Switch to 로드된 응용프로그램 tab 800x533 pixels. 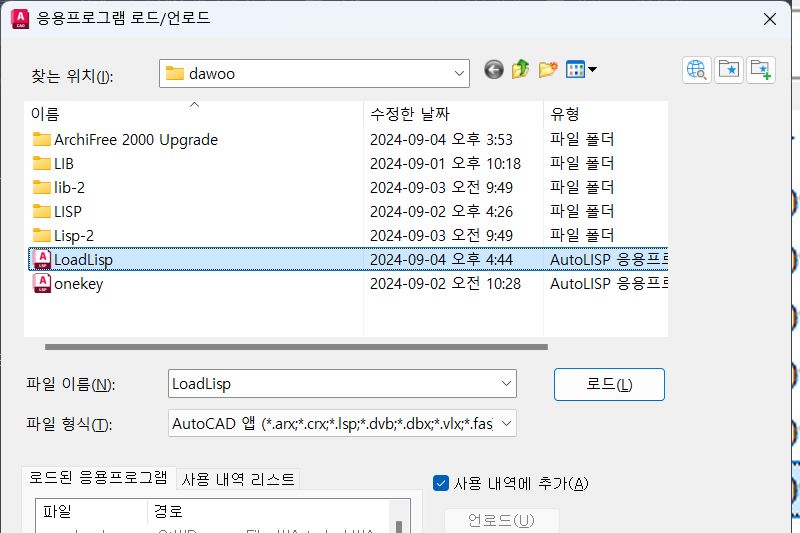[98, 478]
